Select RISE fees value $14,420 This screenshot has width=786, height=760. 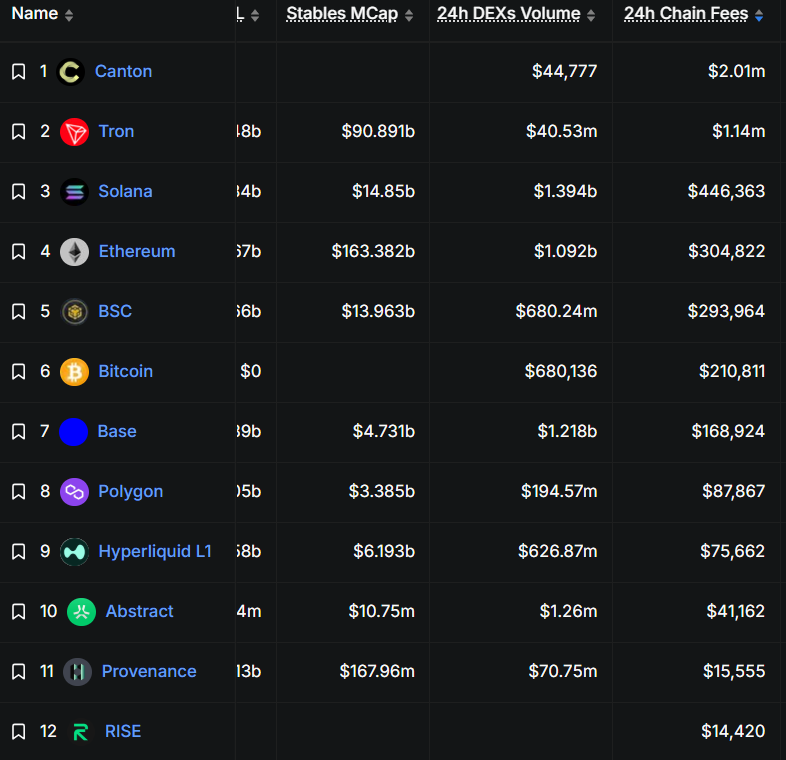733,731
